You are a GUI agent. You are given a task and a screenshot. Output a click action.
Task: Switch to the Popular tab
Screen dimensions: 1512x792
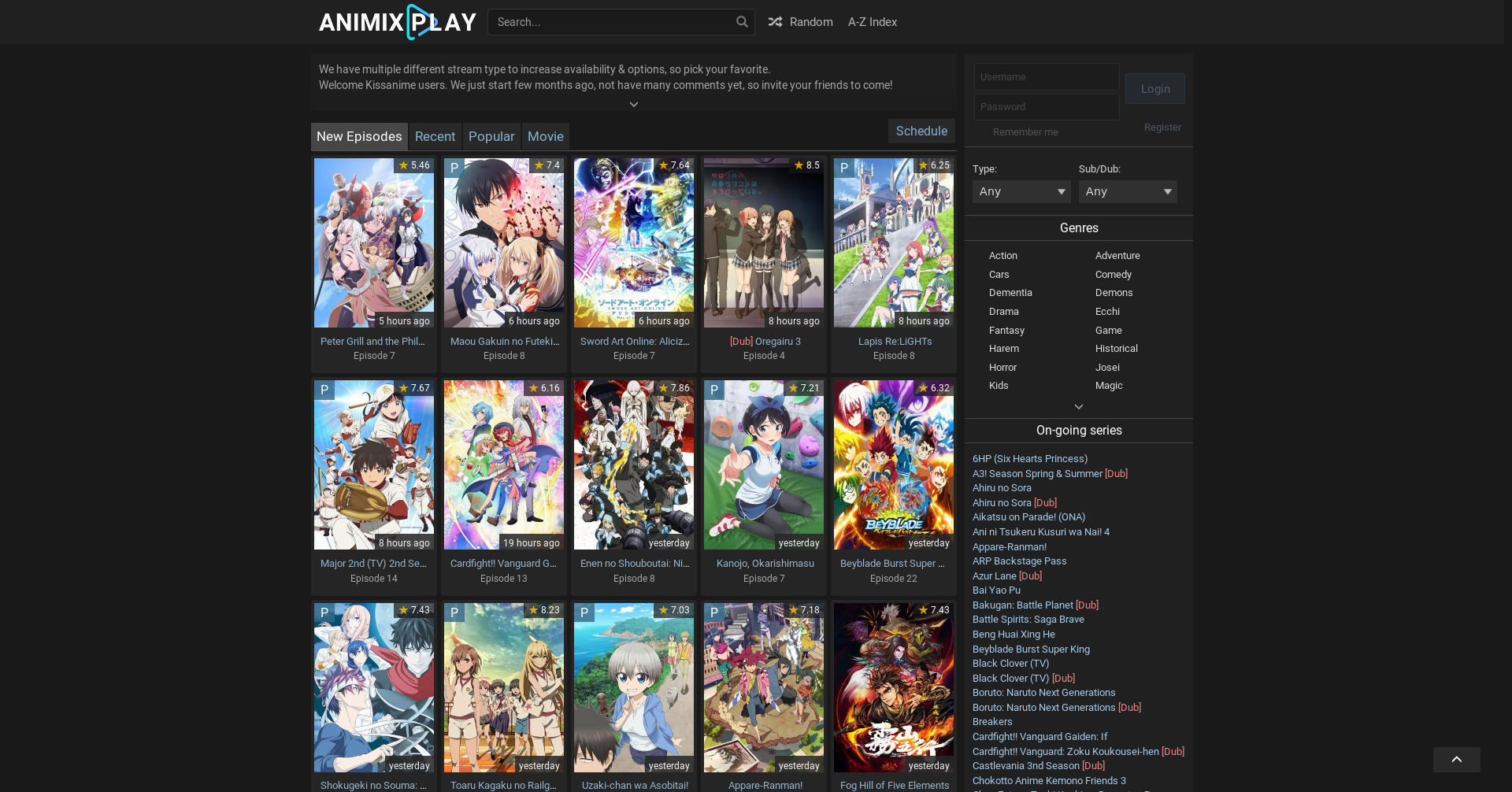point(491,136)
